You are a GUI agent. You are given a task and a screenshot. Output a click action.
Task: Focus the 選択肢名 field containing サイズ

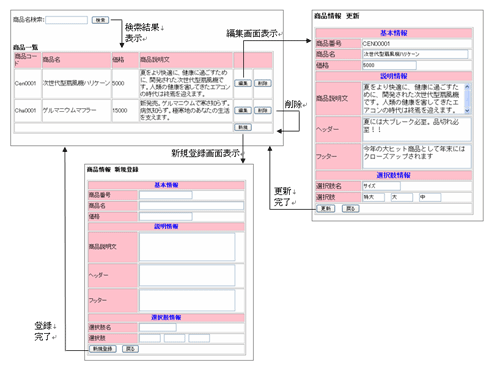(x=381, y=186)
